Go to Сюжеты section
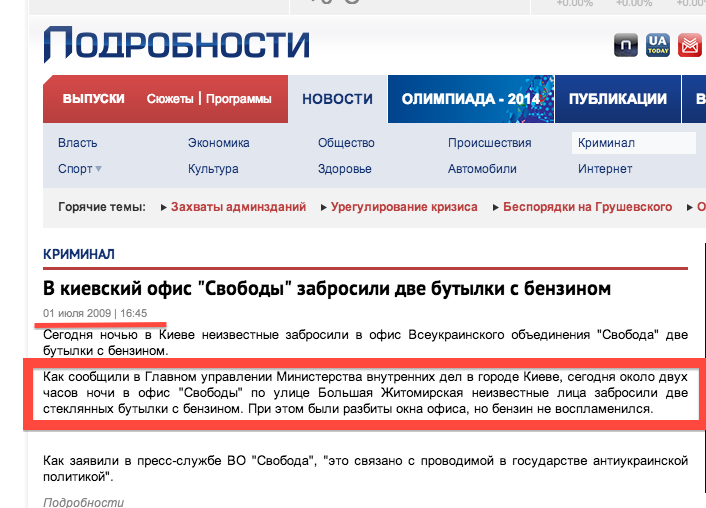Viewport: 706px width, 508px height. pyautogui.click(x=170, y=99)
